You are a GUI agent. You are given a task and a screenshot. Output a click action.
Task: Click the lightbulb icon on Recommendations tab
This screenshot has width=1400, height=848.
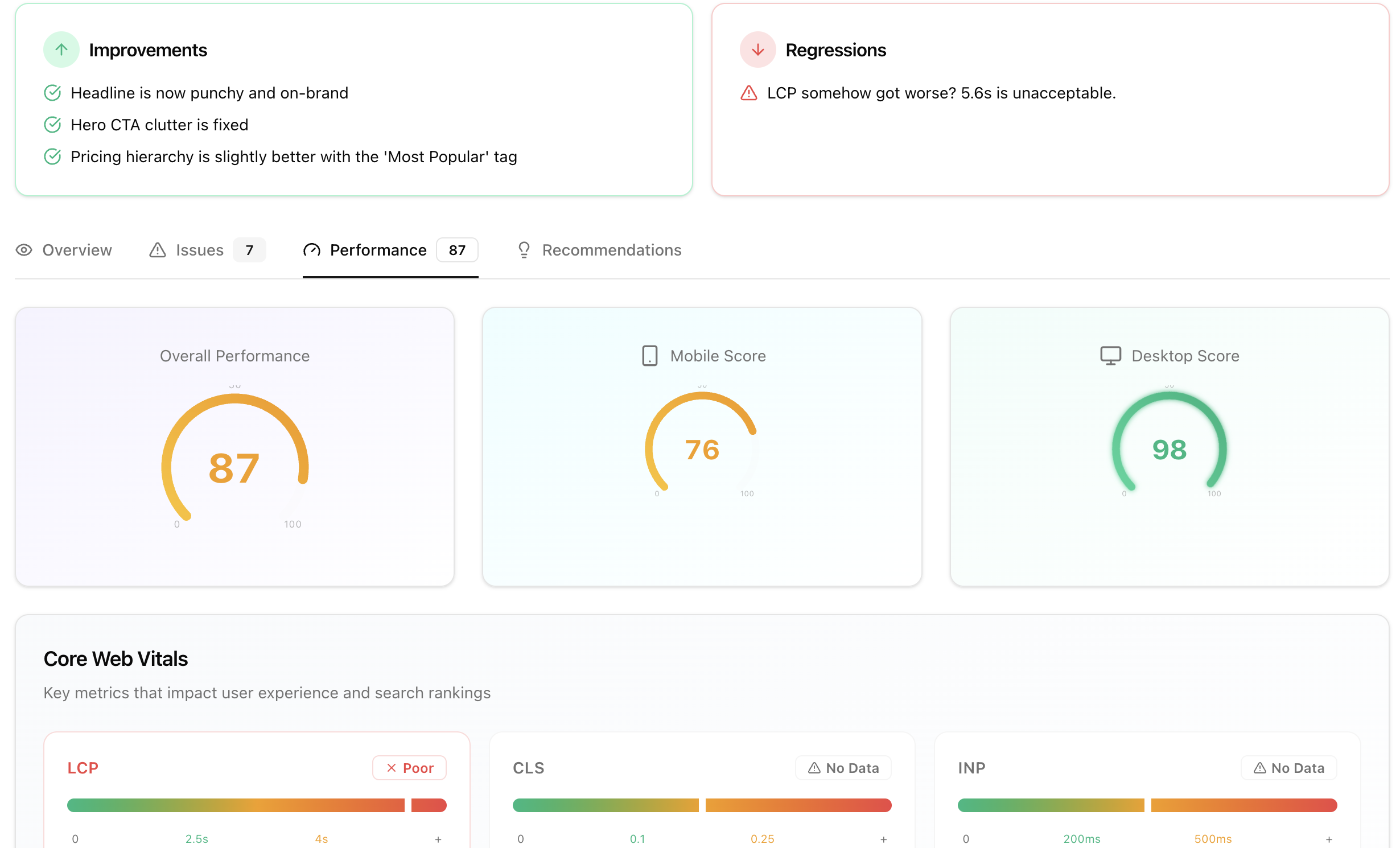point(524,250)
